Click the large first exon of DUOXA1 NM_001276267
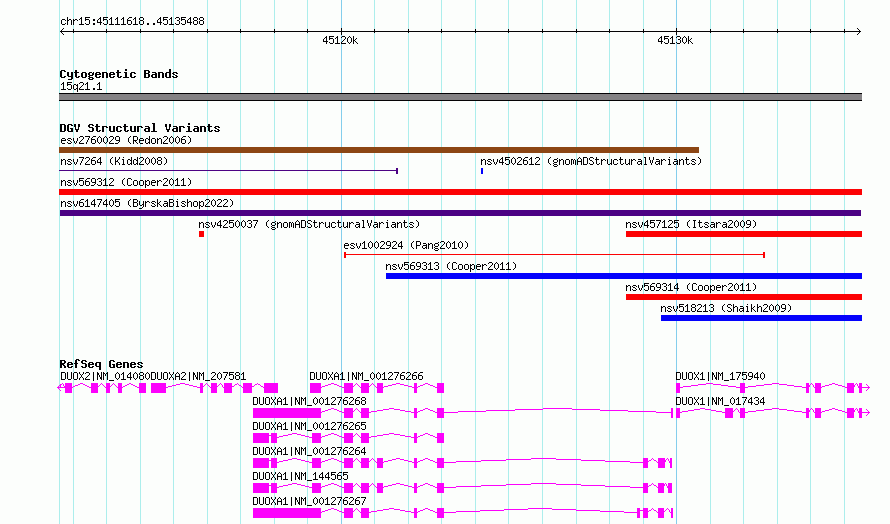890x524 pixels. click(x=287, y=513)
